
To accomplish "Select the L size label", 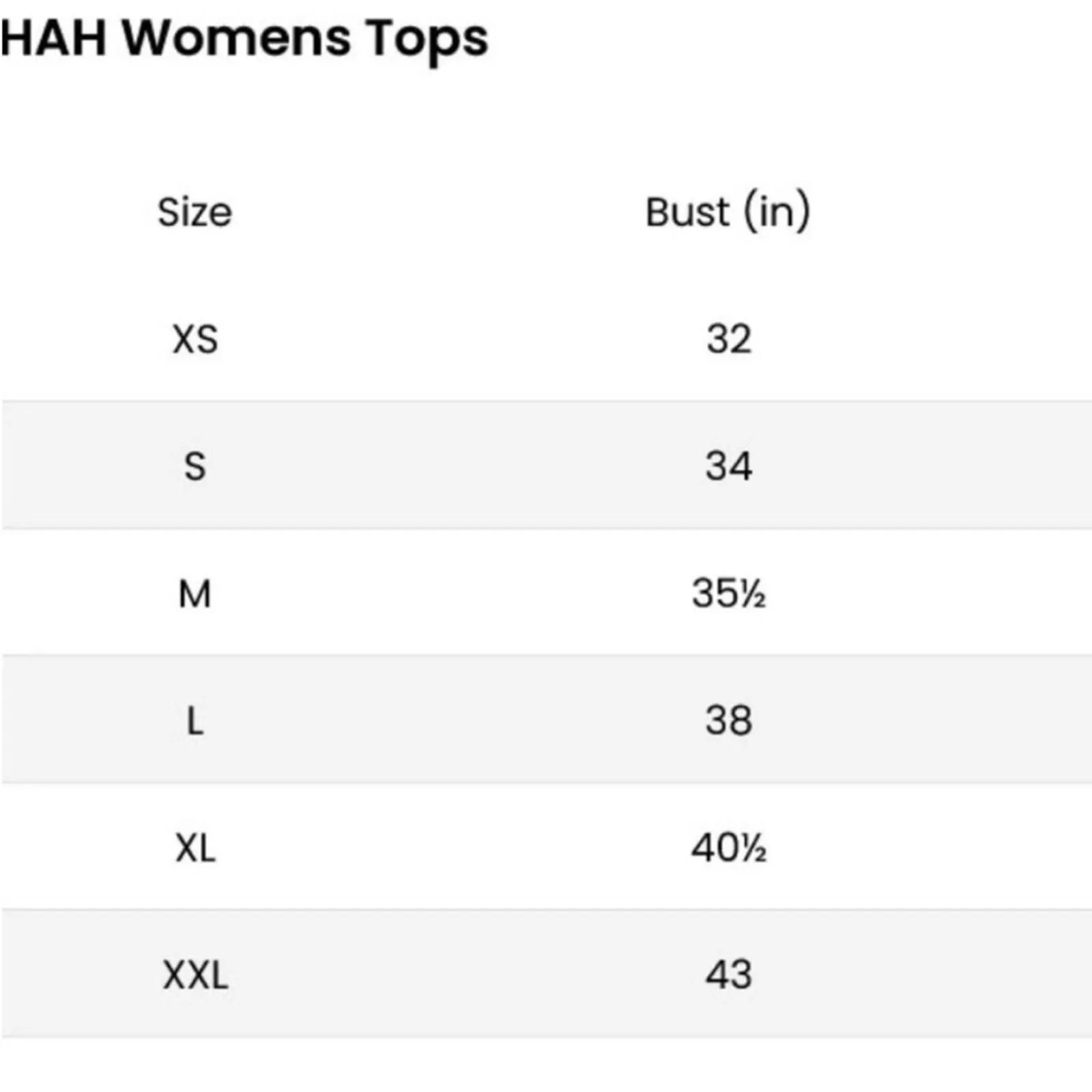I will (x=195, y=721).
